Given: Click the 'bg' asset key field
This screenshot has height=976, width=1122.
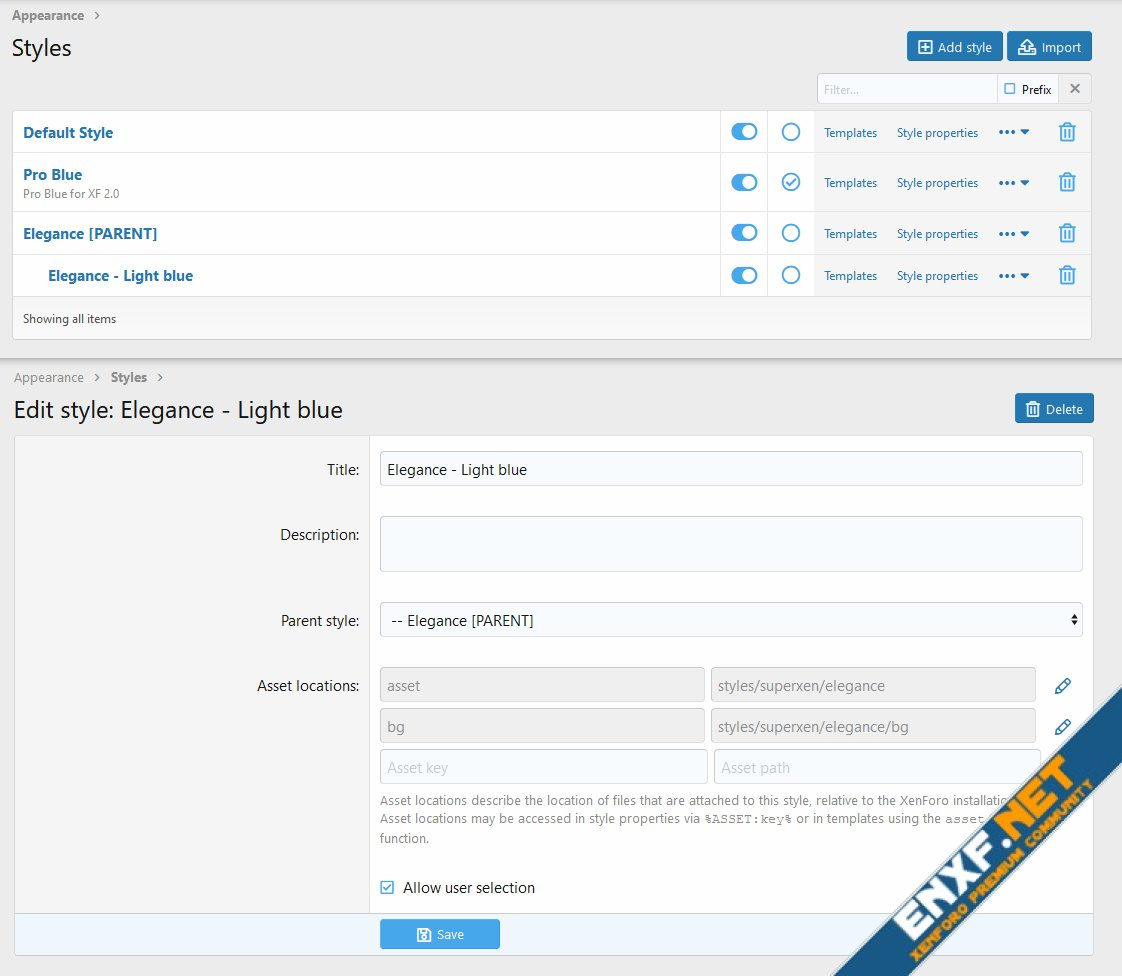Looking at the screenshot, I should pyautogui.click(x=542, y=726).
